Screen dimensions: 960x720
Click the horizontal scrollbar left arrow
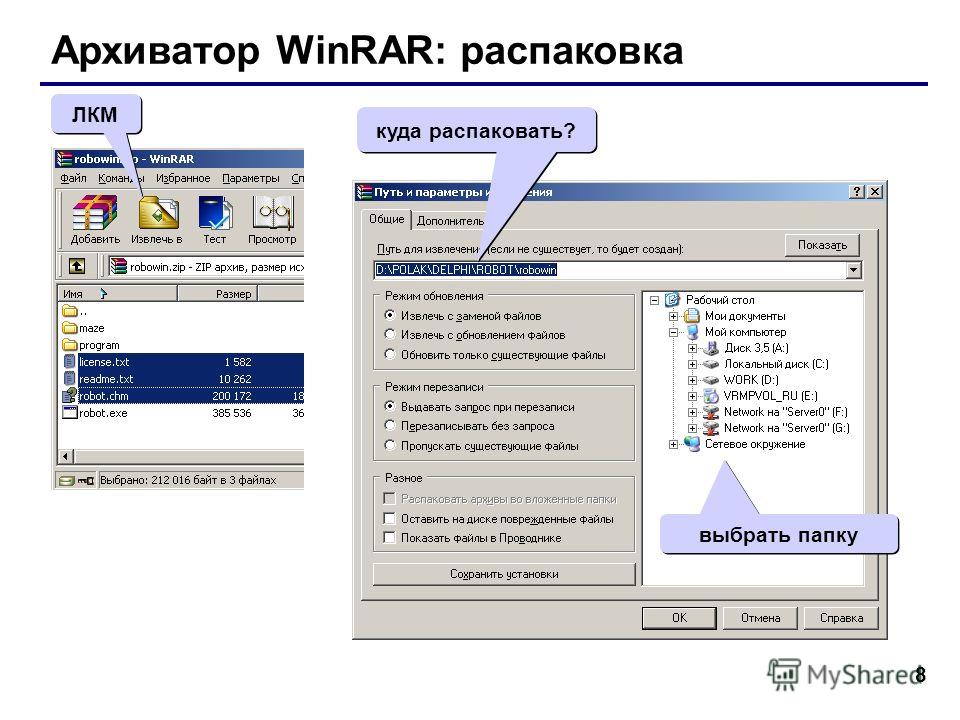pos(66,456)
